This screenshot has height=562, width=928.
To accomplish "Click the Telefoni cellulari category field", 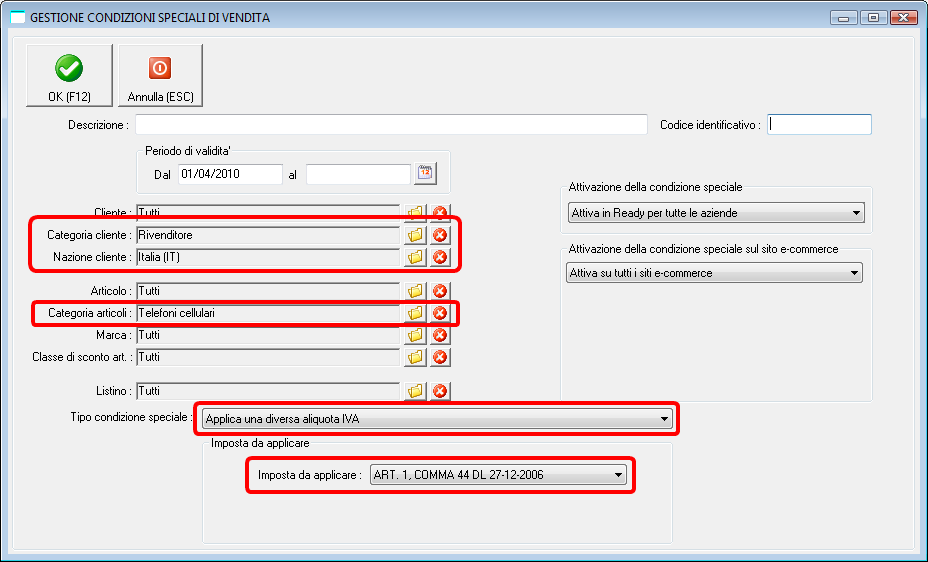I will 268,313.
